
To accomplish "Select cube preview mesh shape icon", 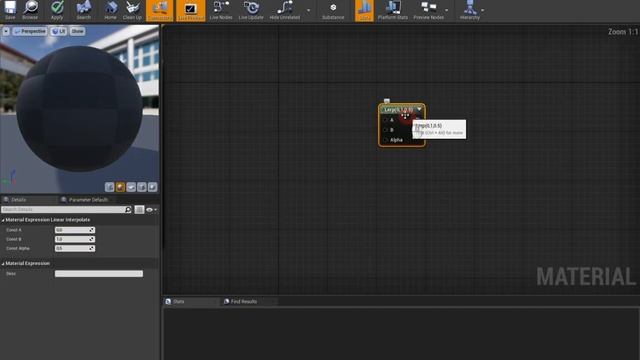I will click(142, 187).
